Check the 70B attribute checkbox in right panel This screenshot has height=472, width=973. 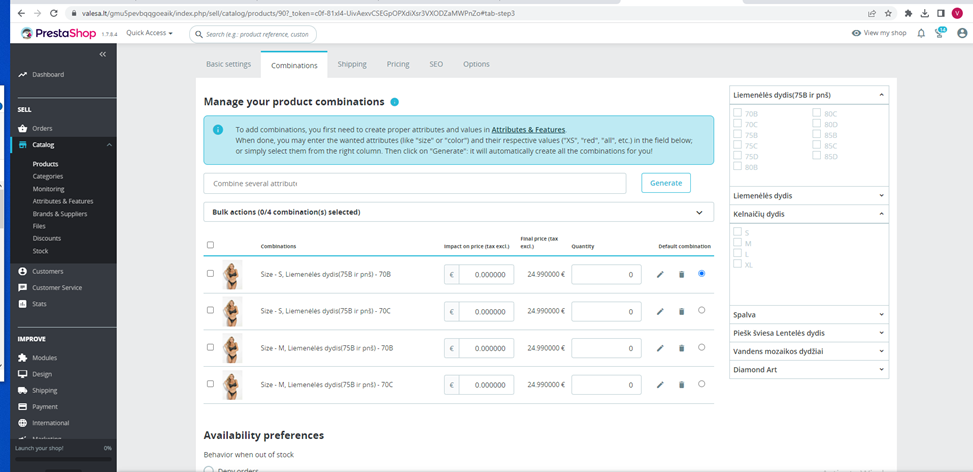[738, 114]
